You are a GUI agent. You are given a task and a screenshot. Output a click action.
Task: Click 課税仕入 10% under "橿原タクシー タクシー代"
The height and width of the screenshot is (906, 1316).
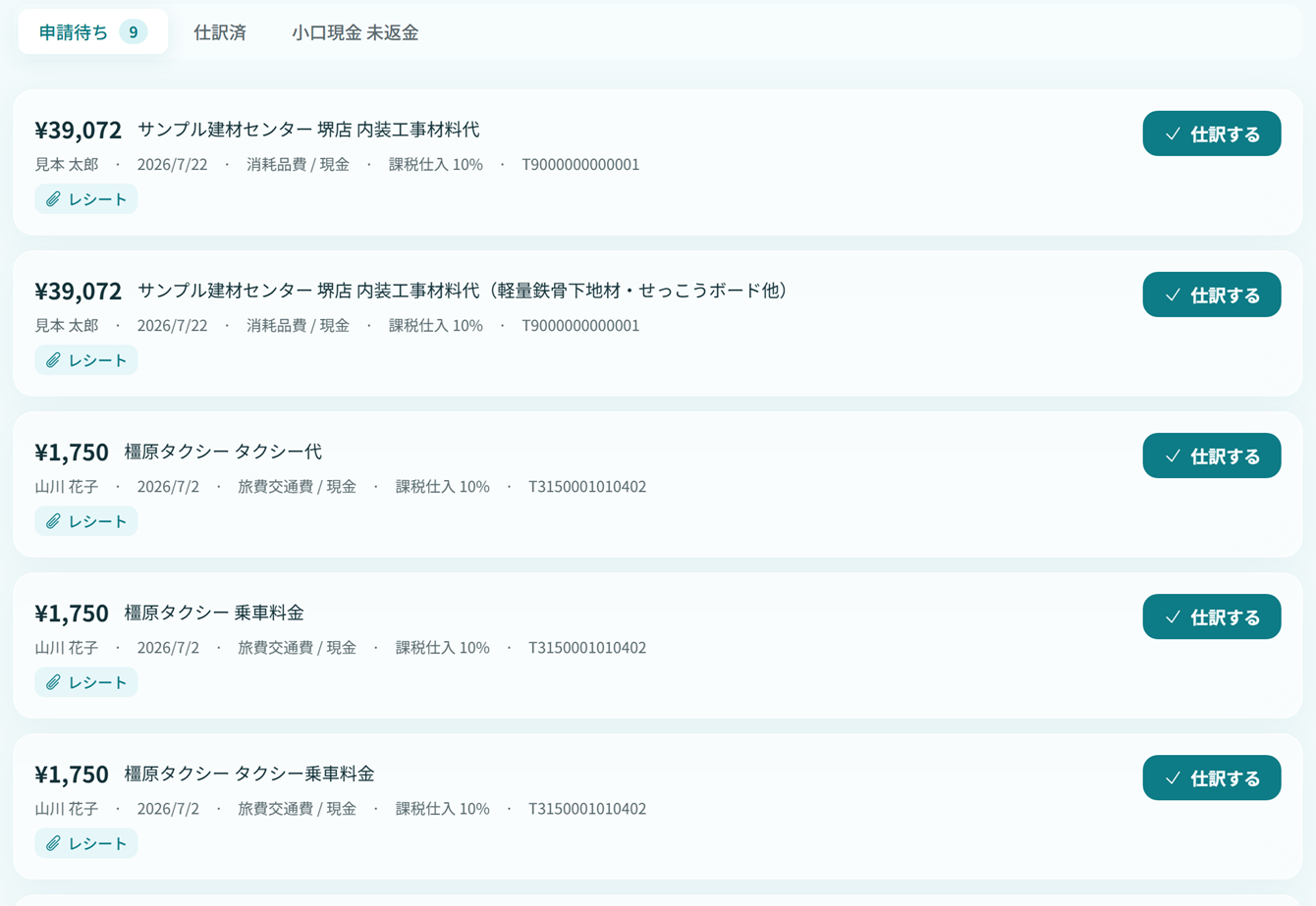pyautogui.click(x=443, y=487)
